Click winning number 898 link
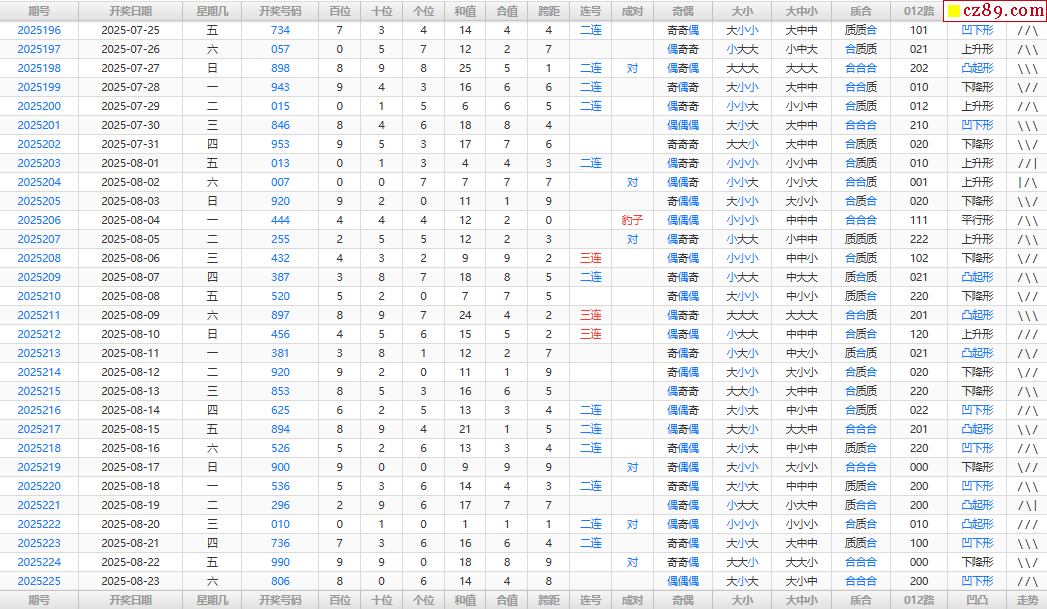Viewport: 1047px width, 609px height. pos(280,68)
